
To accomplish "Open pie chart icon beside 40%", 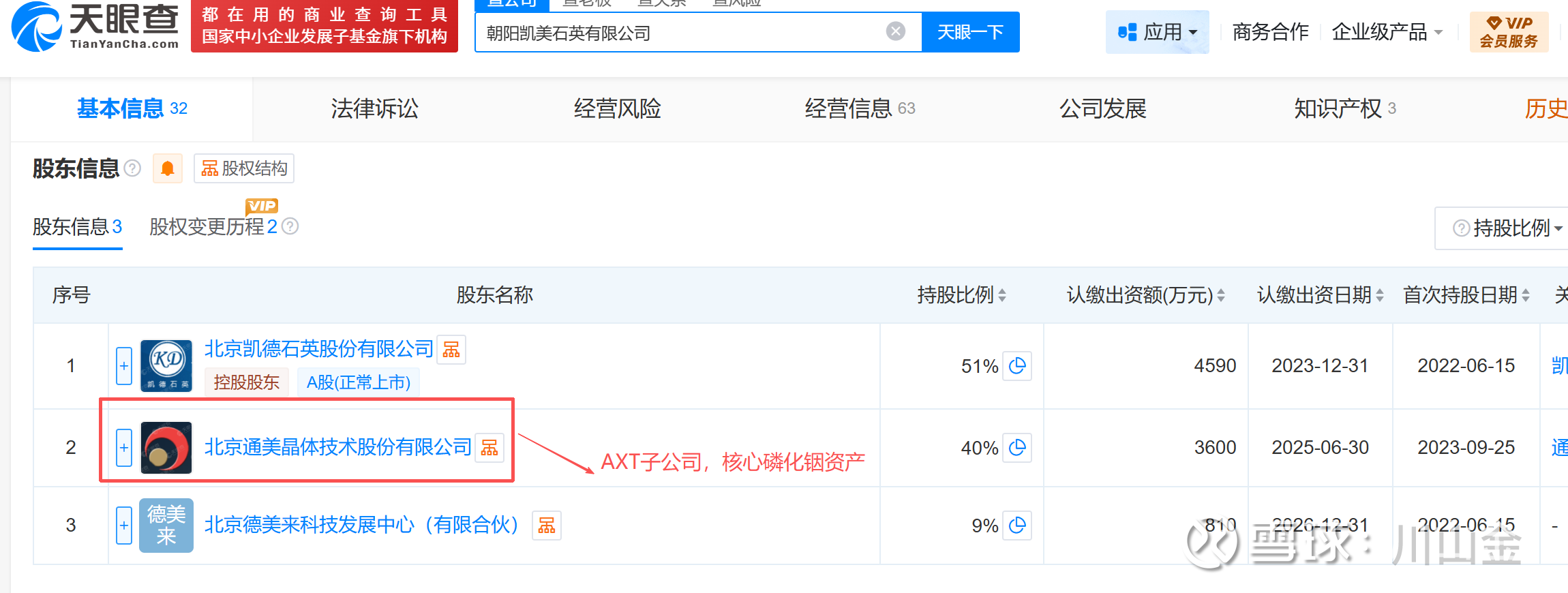I will (1017, 448).
